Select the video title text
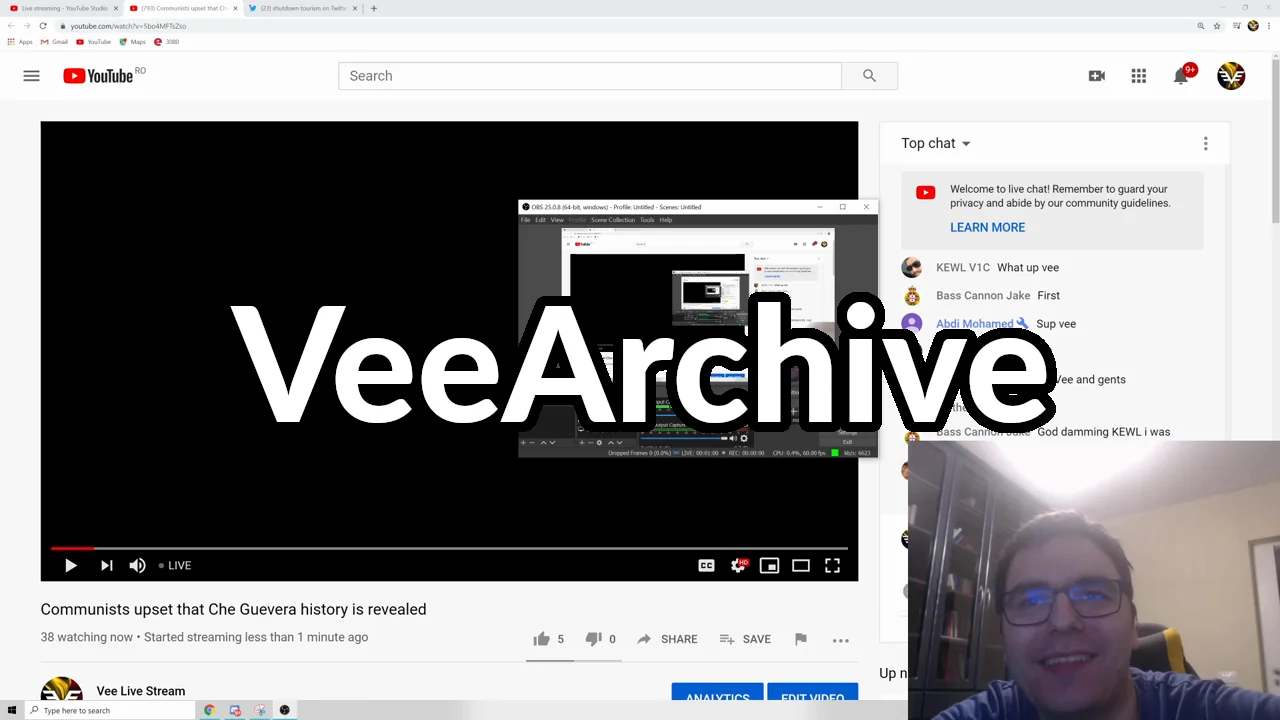This screenshot has height=720, width=1280. pyautogui.click(x=233, y=609)
